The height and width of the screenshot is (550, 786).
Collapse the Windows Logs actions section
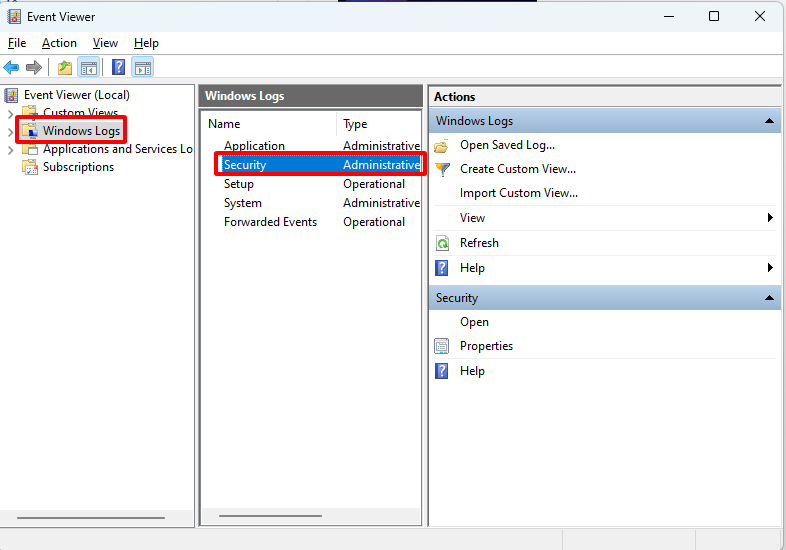click(769, 121)
